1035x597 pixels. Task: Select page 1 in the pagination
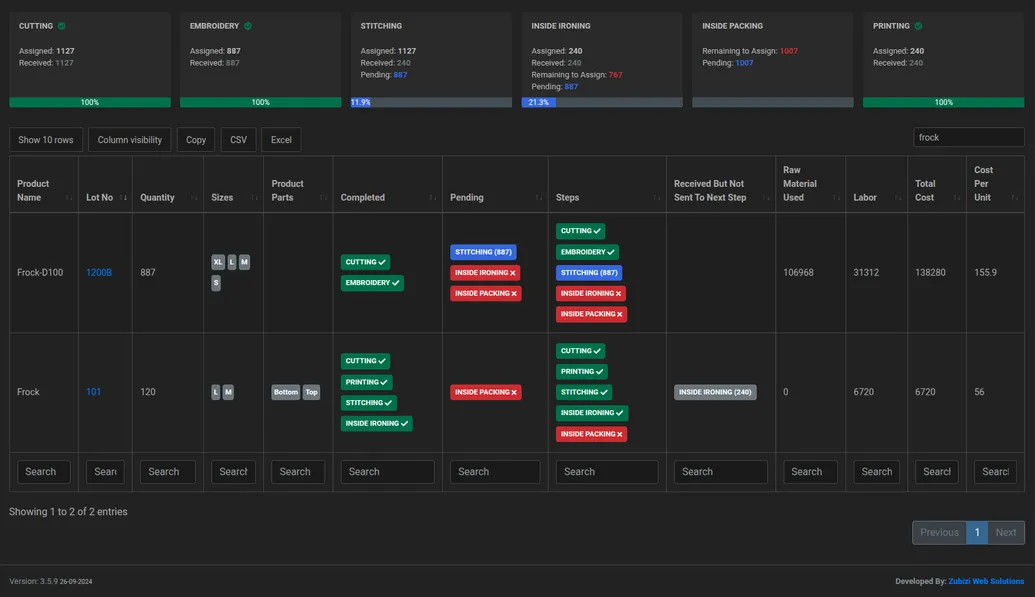[977, 532]
